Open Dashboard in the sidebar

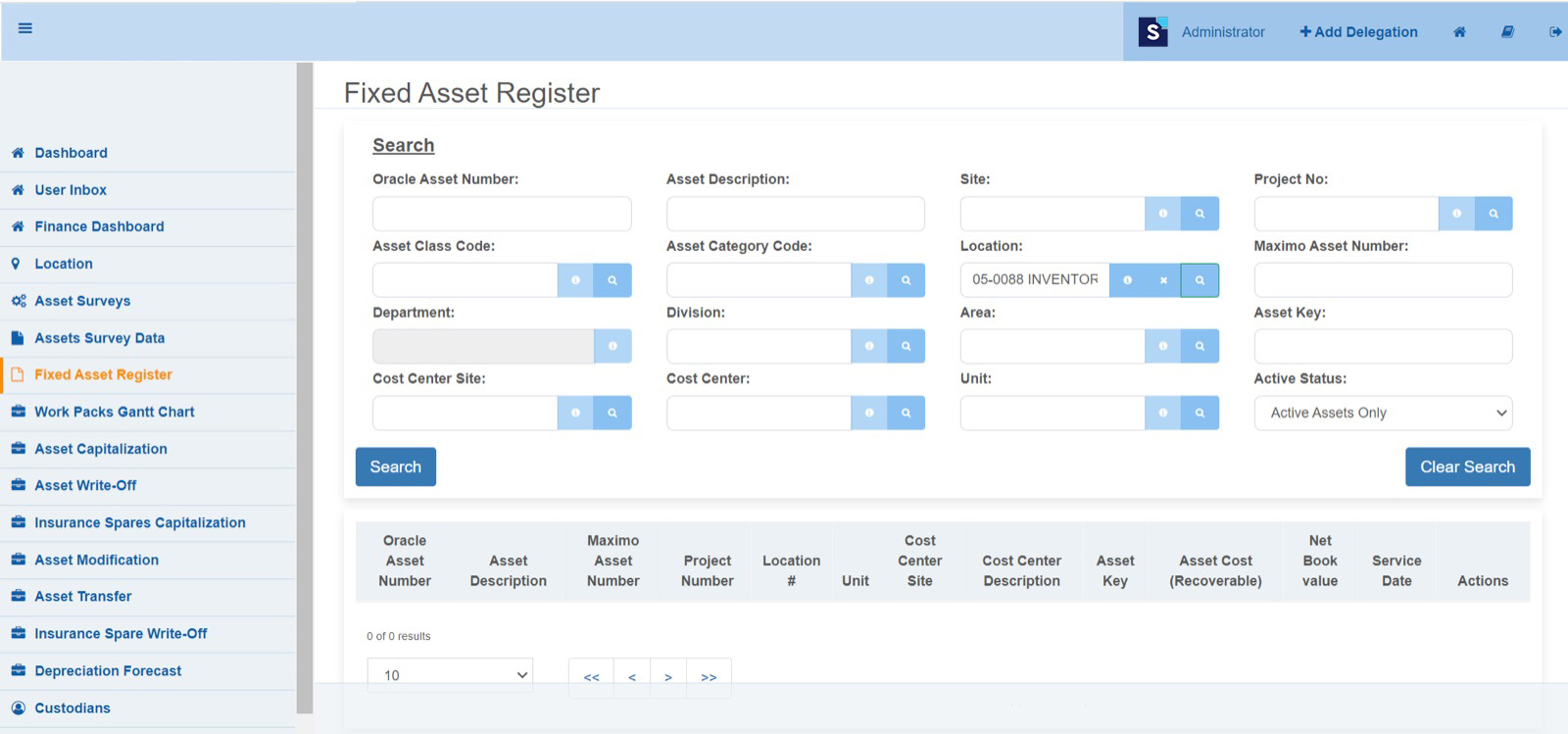[147, 153]
